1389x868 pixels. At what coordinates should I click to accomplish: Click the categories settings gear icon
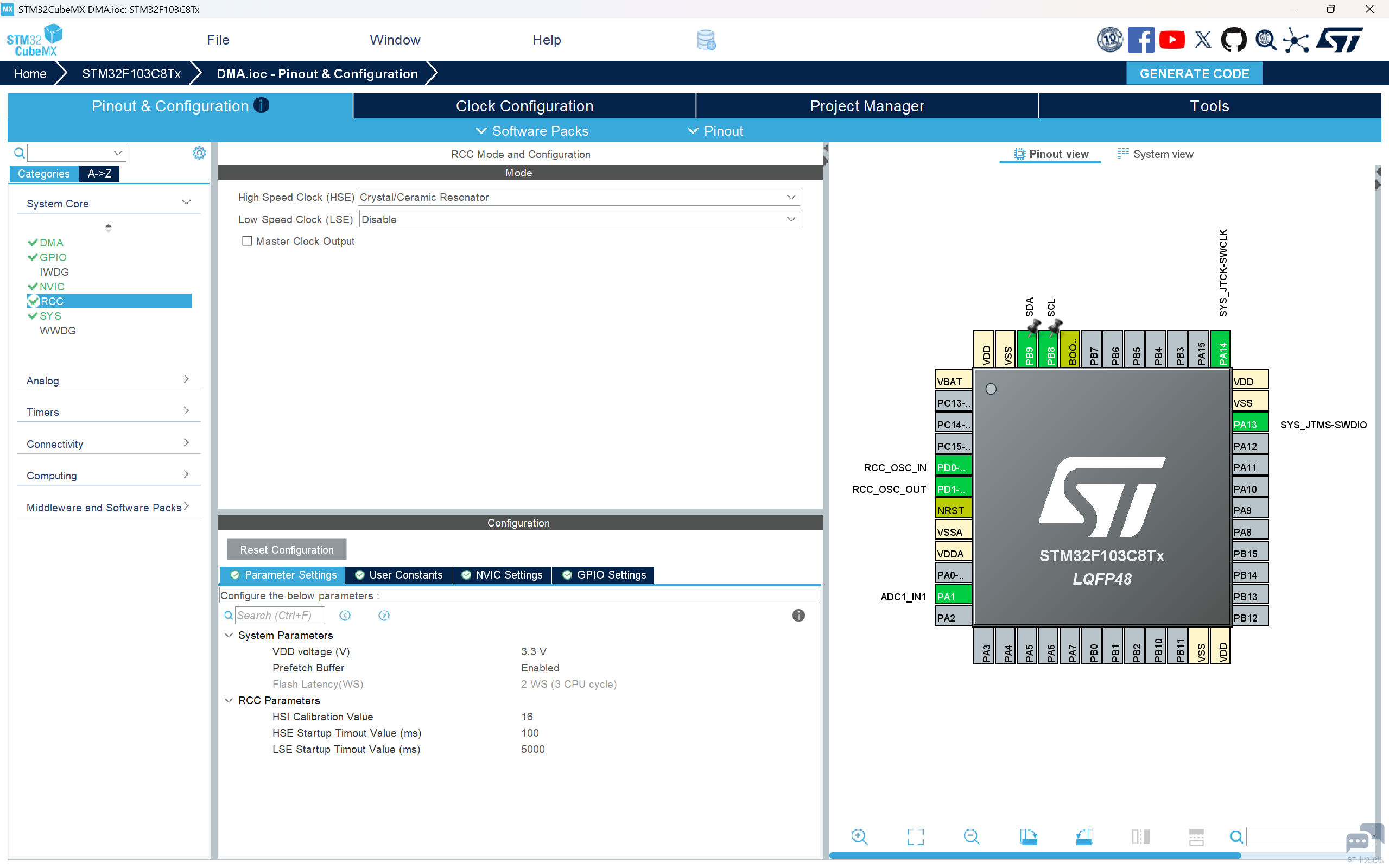[199, 153]
